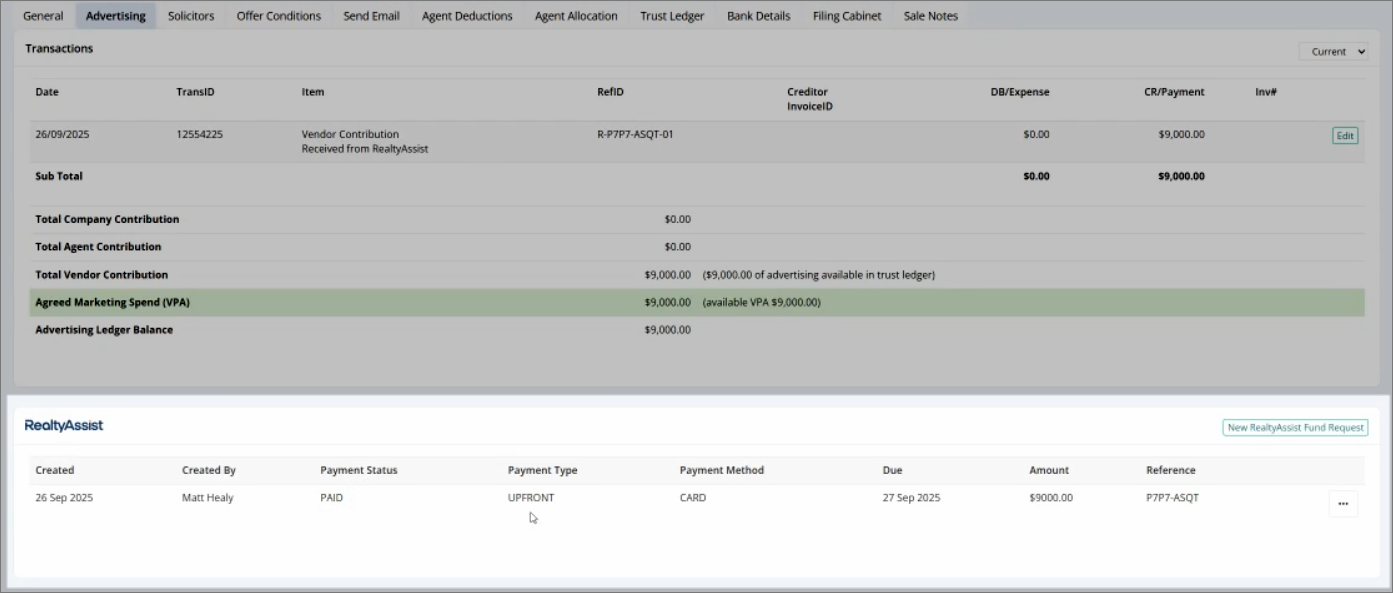Click the Reference column header
Image resolution: width=1393 pixels, height=593 pixels.
tap(1171, 470)
